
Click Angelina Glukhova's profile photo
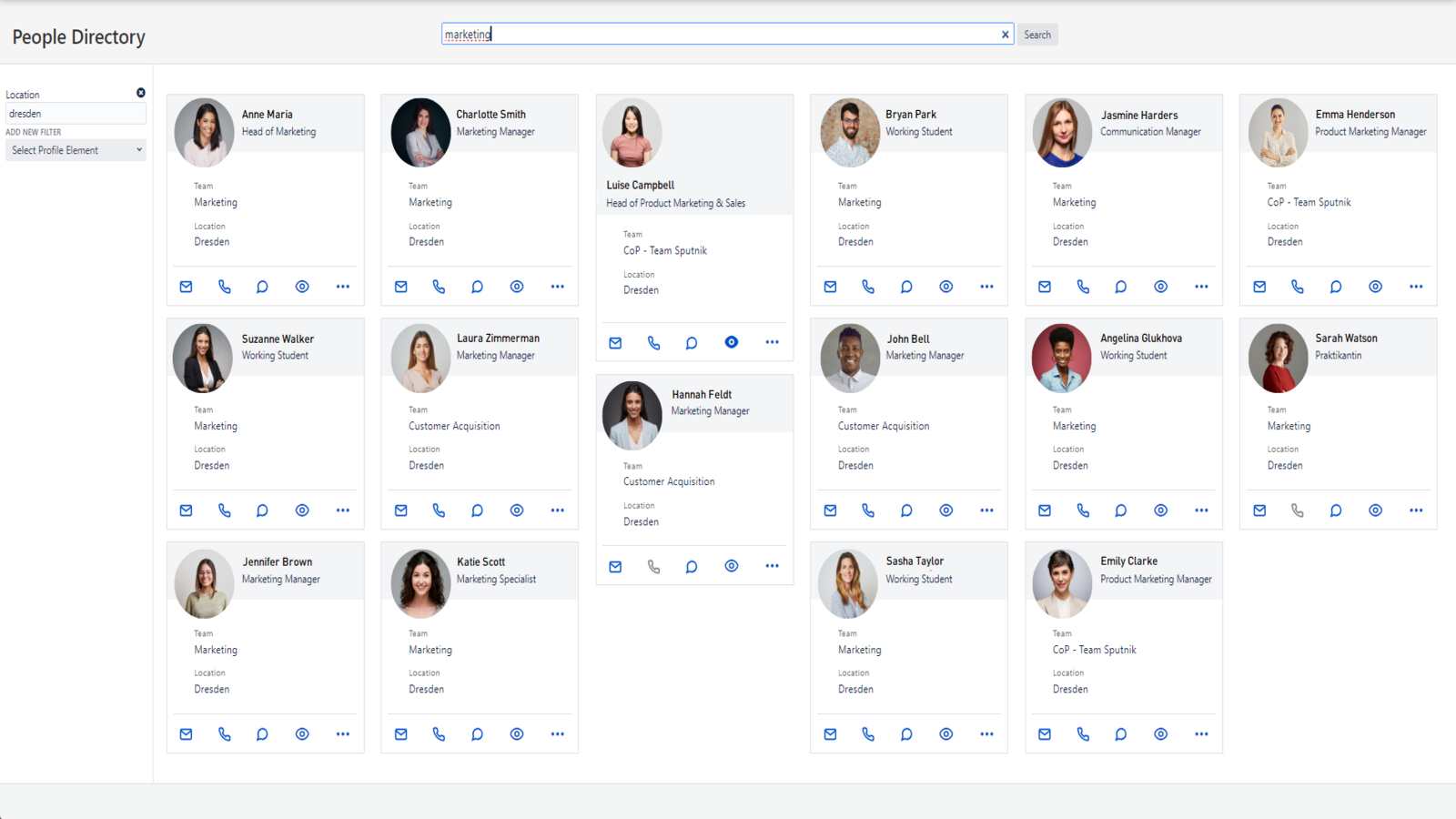point(1061,358)
